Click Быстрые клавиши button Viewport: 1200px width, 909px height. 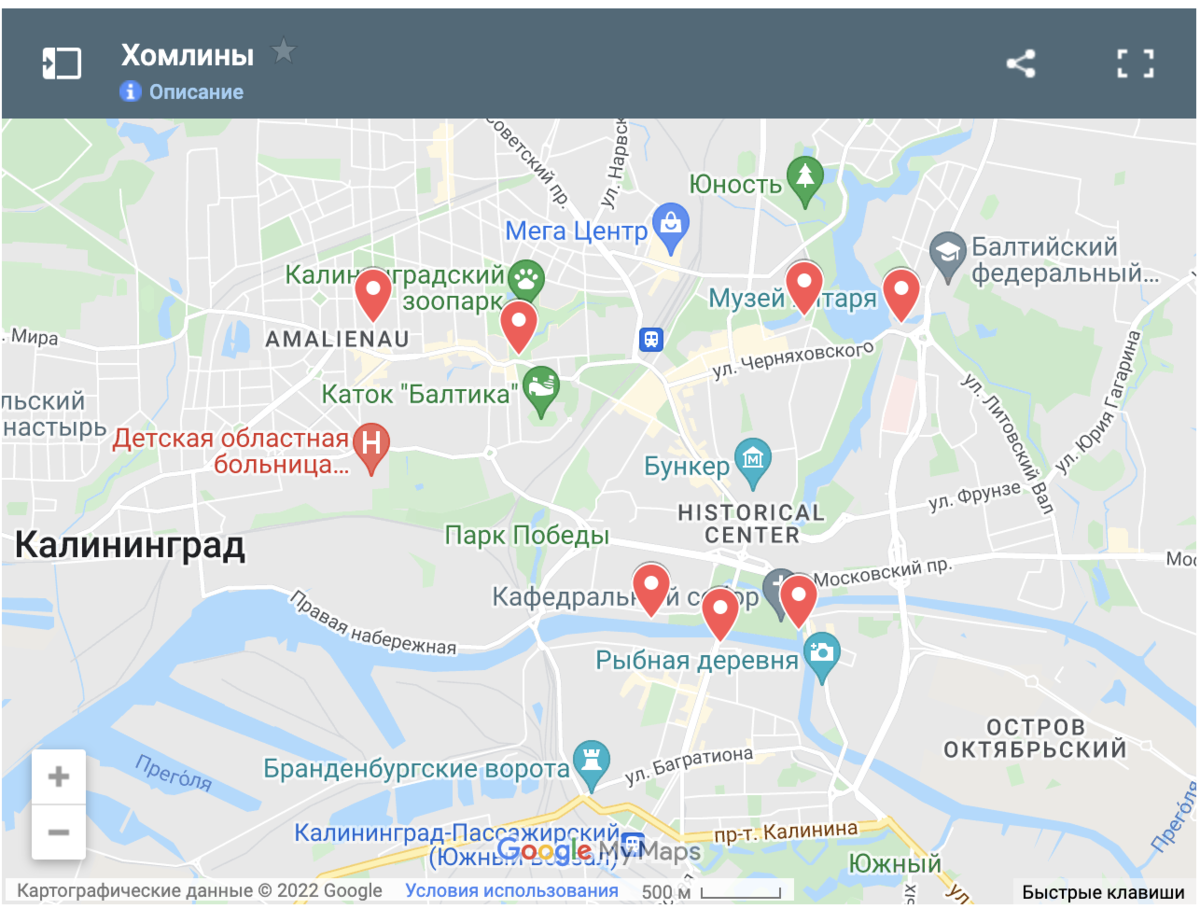click(1104, 892)
